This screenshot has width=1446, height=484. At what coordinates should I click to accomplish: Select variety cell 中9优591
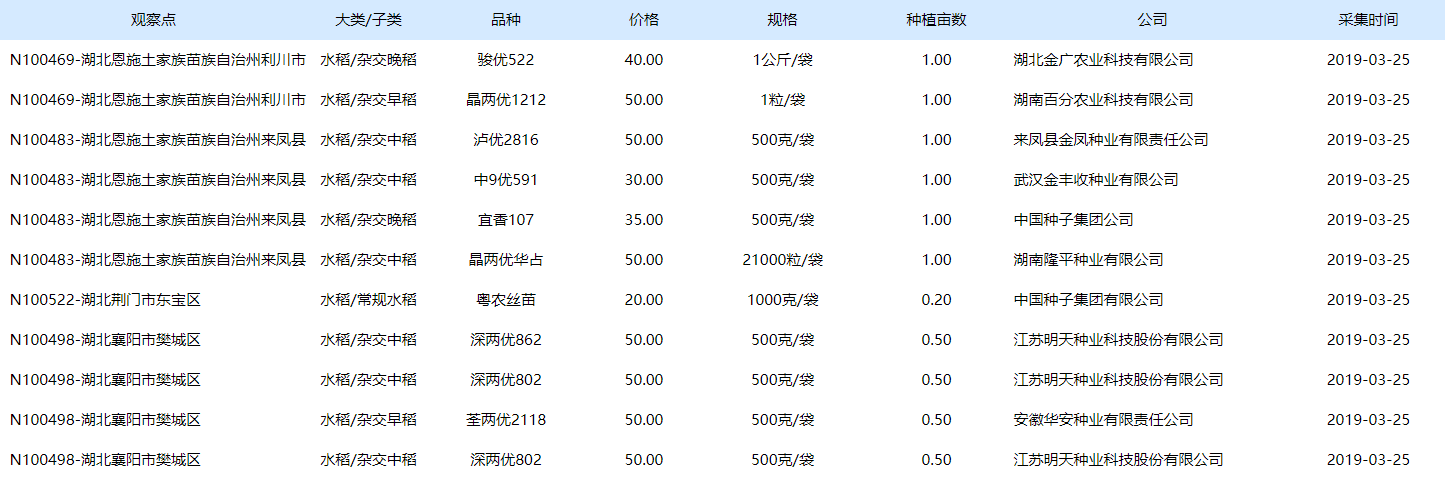506,180
